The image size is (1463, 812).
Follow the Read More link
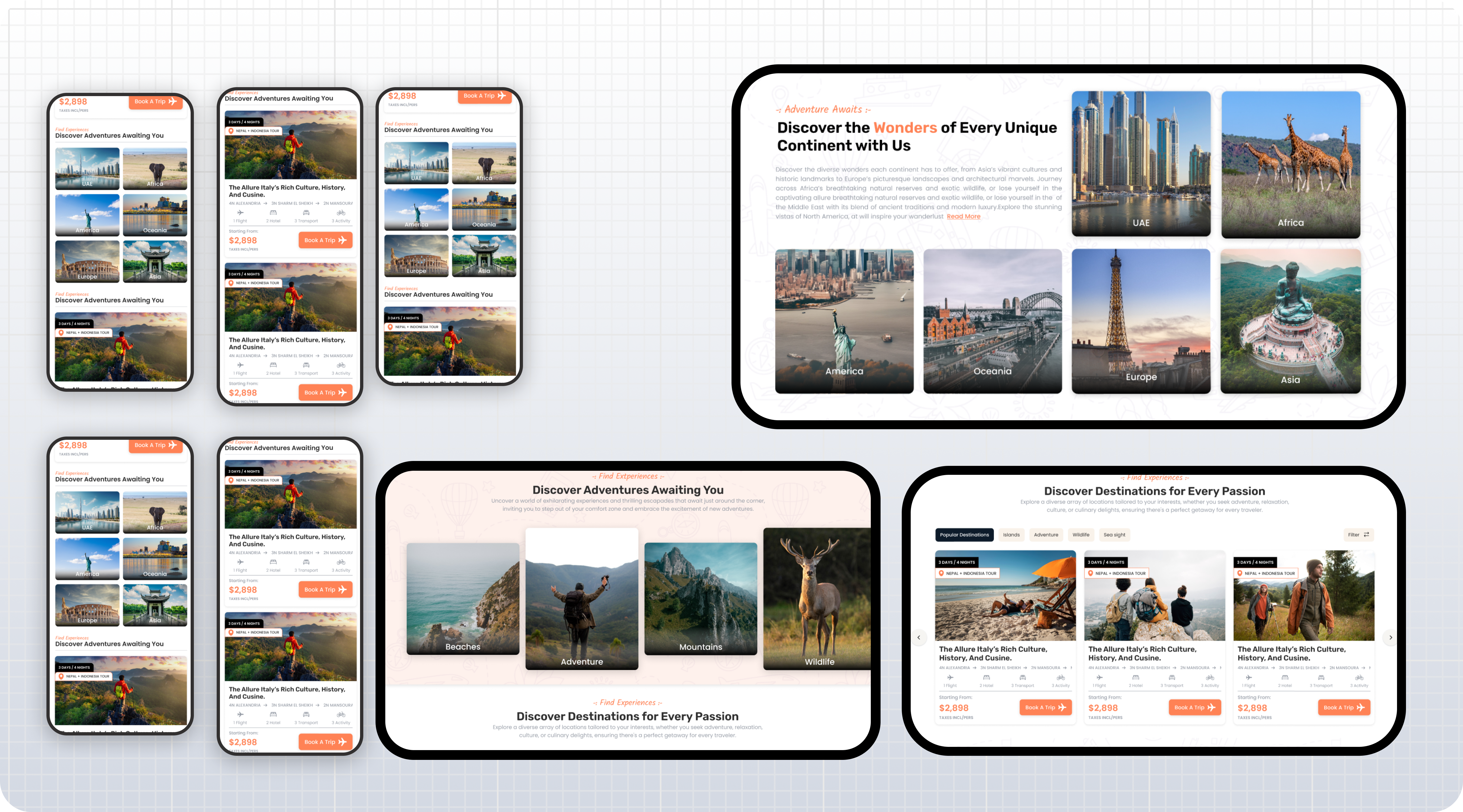click(x=963, y=216)
